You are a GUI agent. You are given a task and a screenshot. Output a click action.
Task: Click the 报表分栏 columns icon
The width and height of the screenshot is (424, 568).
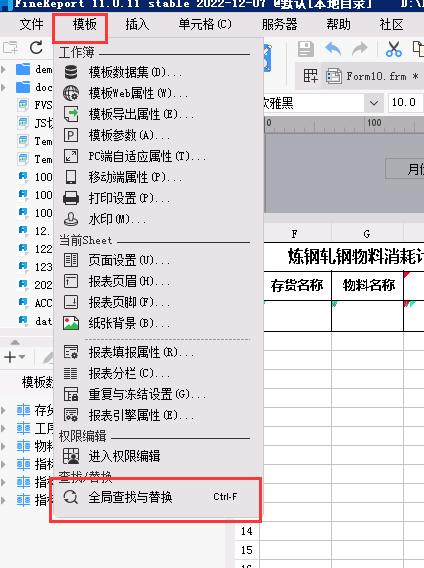click(71, 373)
